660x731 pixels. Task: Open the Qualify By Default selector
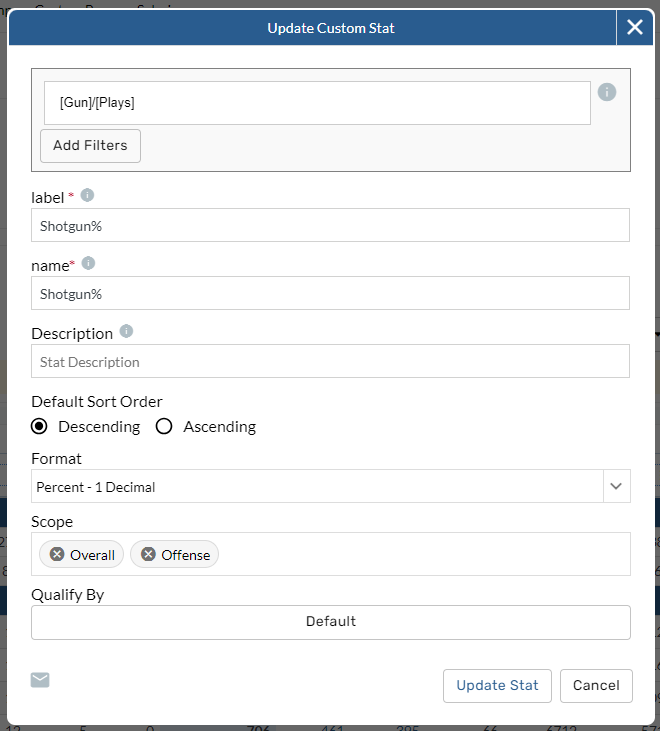330,621
